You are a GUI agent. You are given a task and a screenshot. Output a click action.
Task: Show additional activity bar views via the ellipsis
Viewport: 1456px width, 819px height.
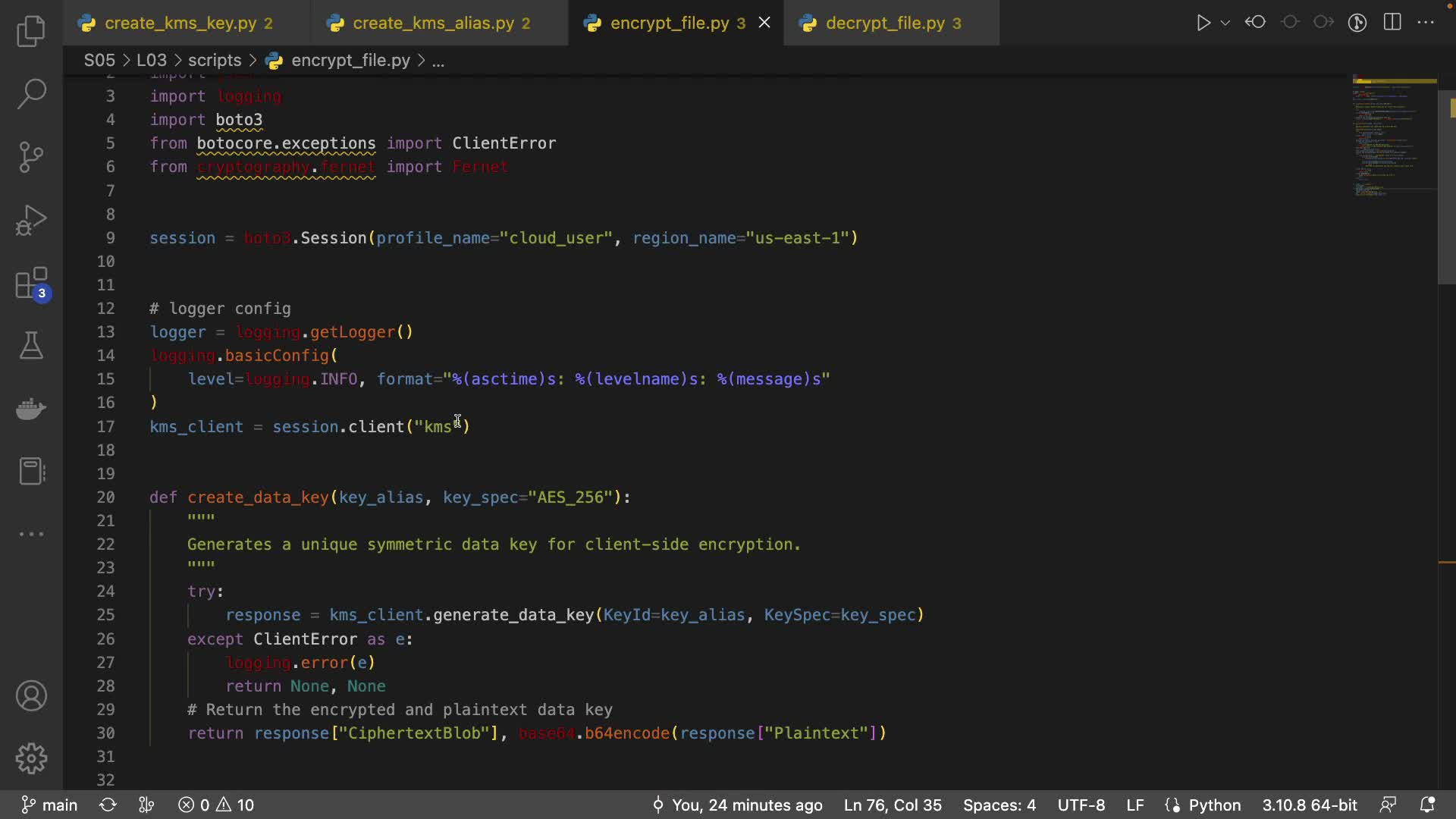(x=31, y=534)
